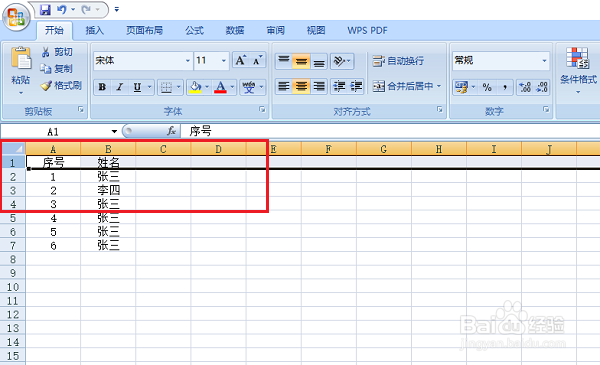Apply percent style
The image size is (600, 365).
487,87
